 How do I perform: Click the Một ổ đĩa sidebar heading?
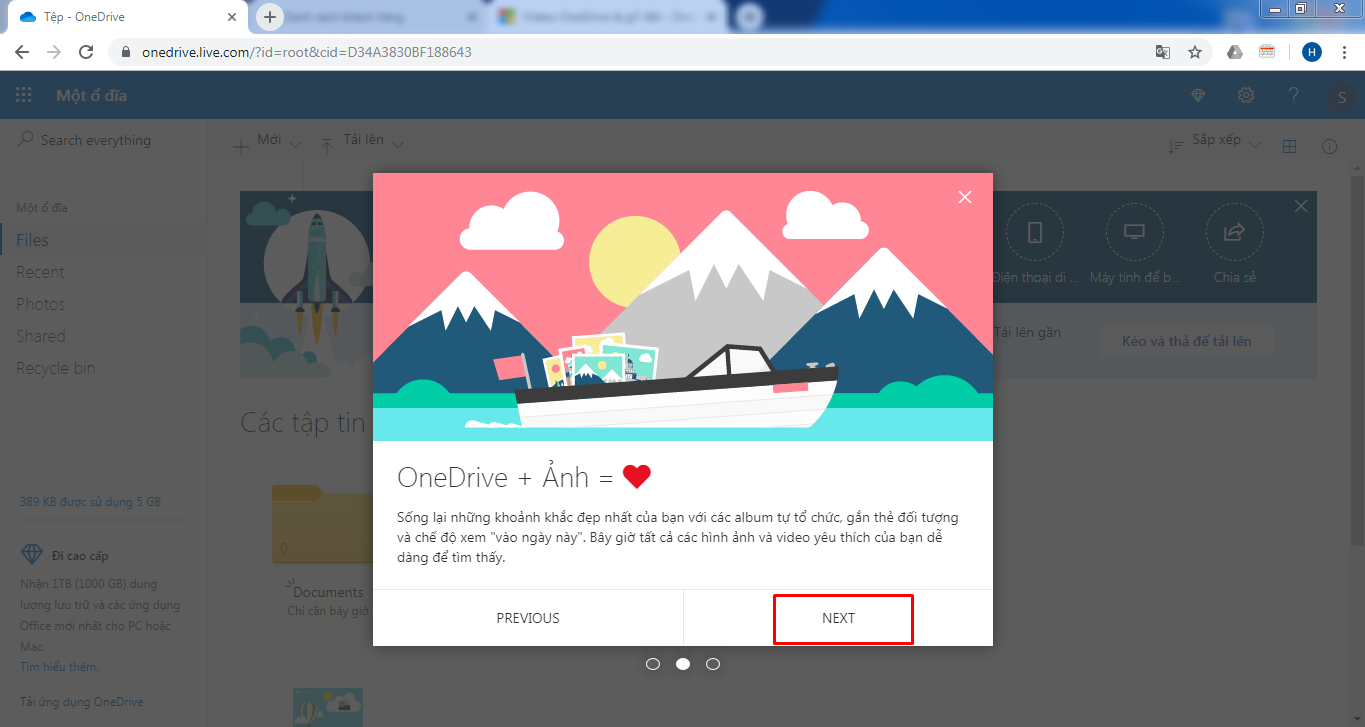pyautogui.click(x=42, y=208)
